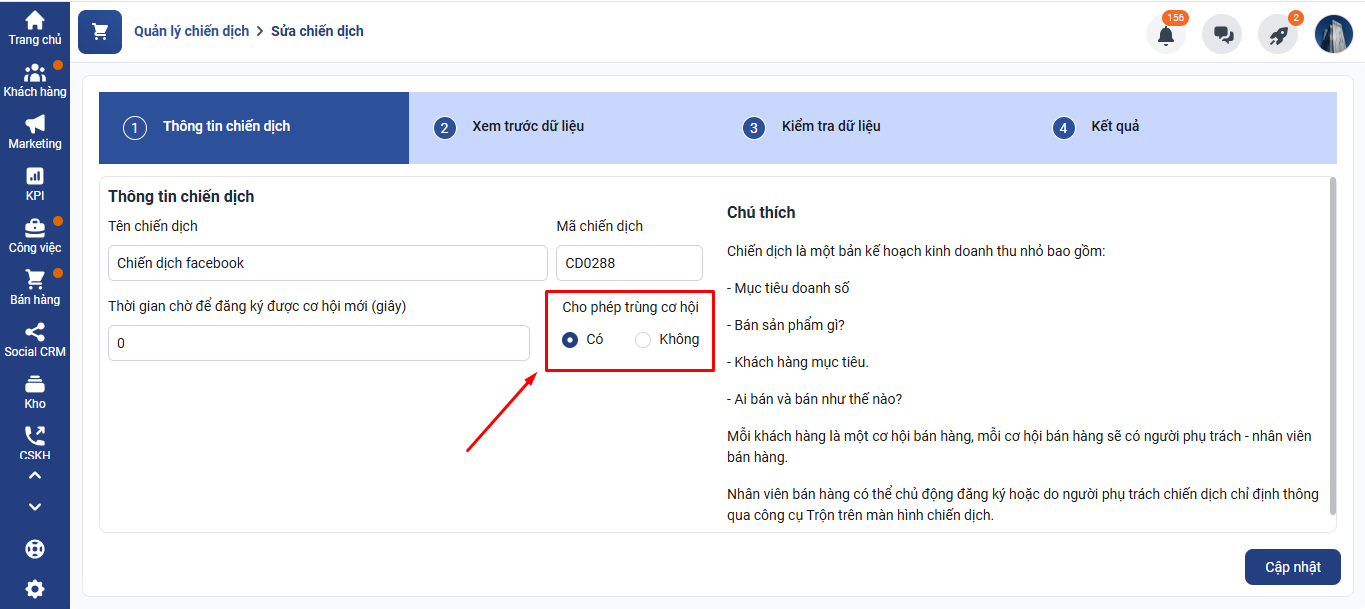Click Quản lý chiến dịch breadcrumb link
1365x609 pixels.
pyautogui.click(x=191, y=31)
